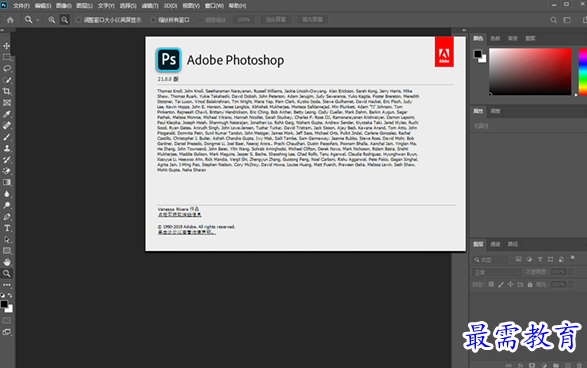Click the 100% zoom button
Screen dimensions: 587x368
(244, 19)
